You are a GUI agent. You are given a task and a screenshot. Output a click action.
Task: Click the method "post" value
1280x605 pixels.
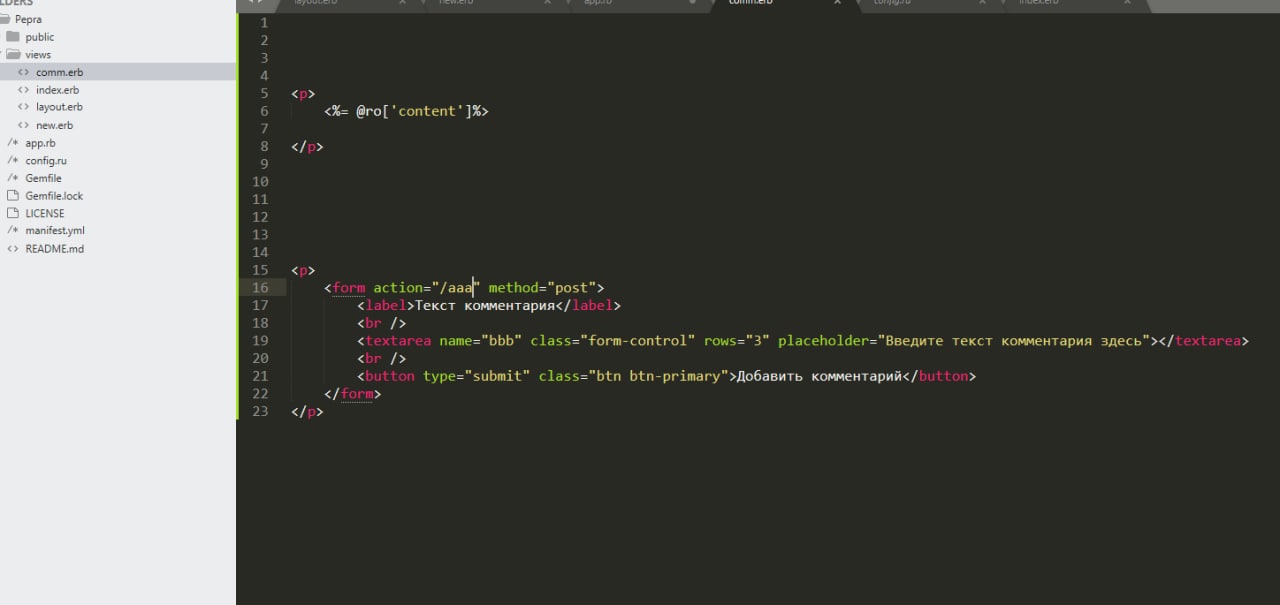pyautogui.click(x=571, y=288)
